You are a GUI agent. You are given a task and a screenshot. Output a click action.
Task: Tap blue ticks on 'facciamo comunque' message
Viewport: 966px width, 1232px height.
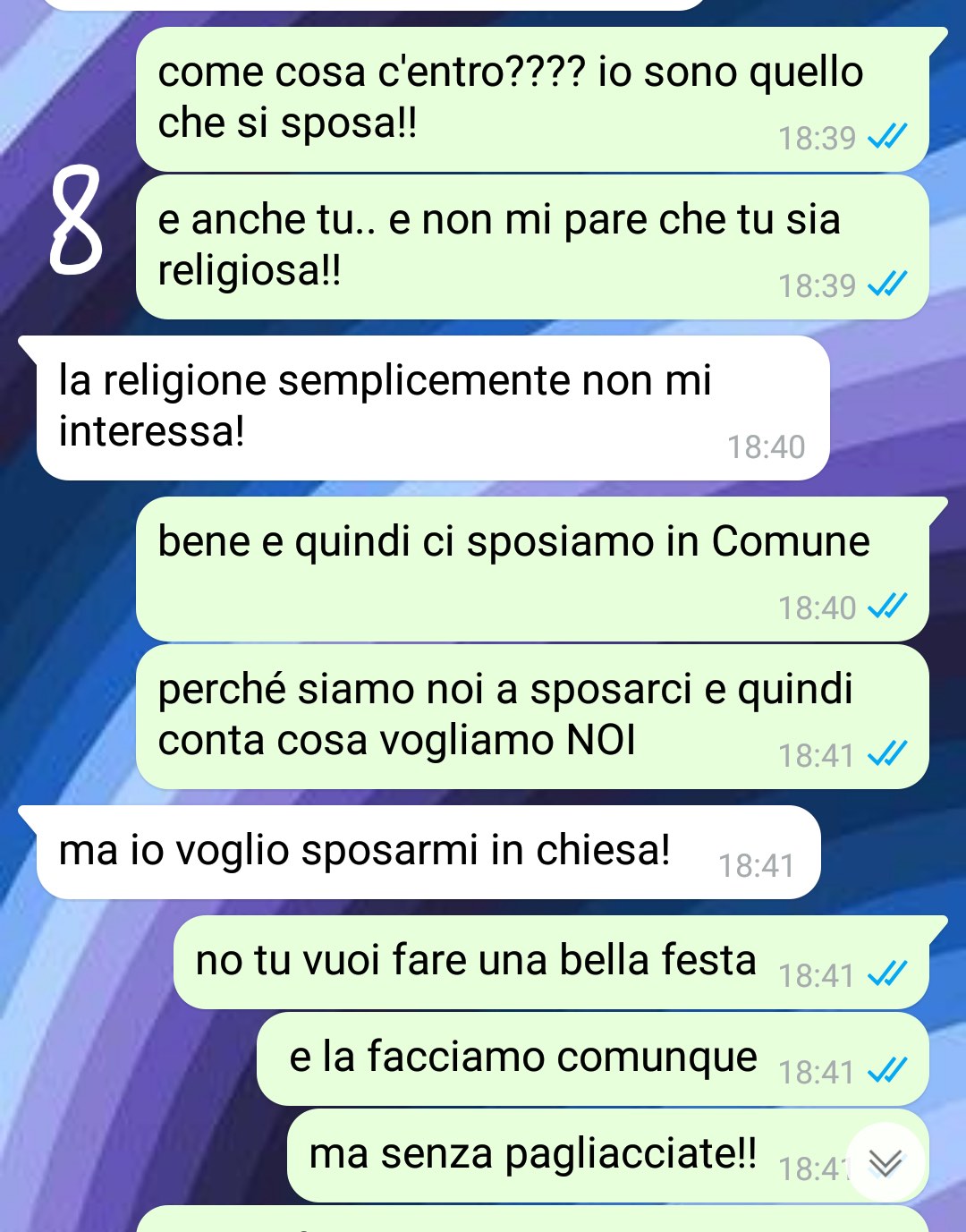[887, 1070]
